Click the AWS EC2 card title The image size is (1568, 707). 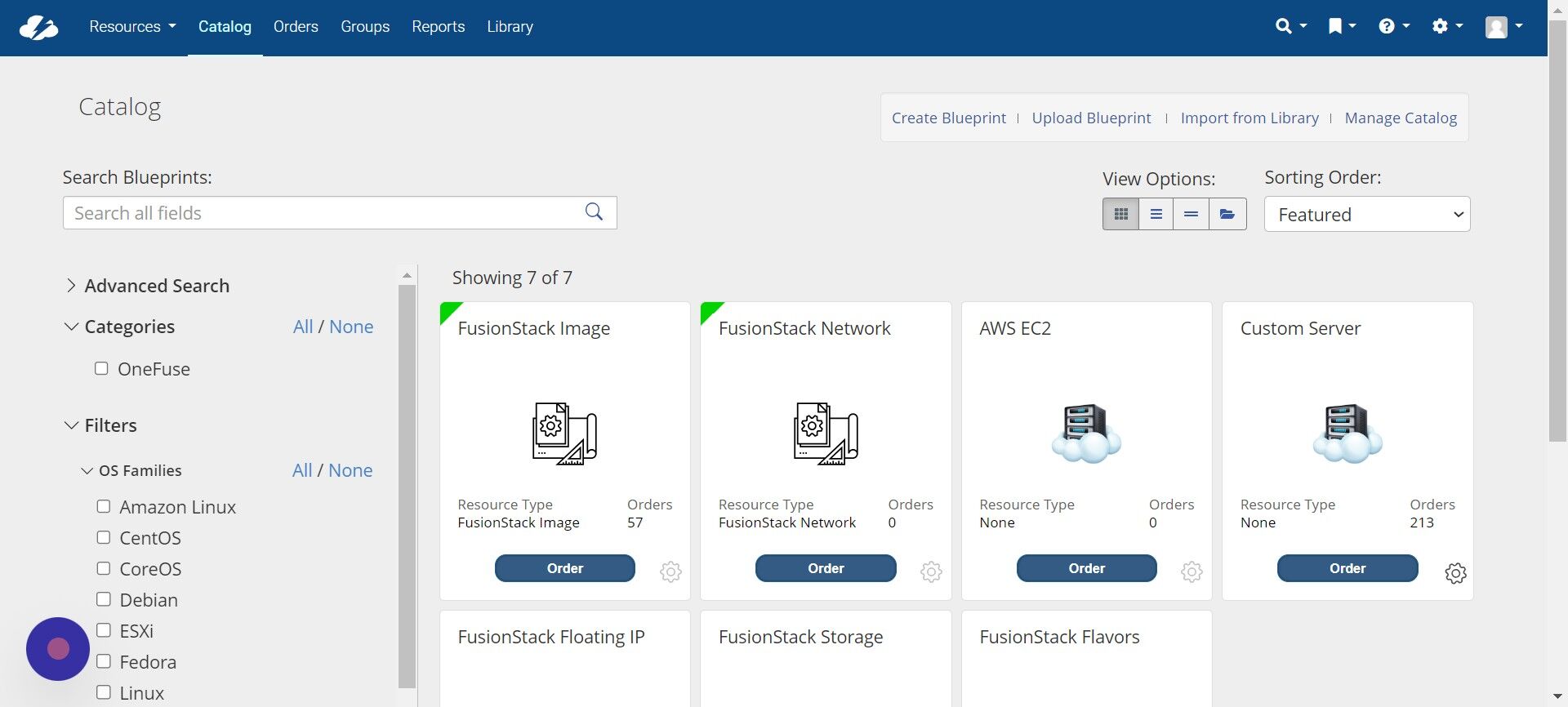pyautogui.click(x=1015, y=328)
